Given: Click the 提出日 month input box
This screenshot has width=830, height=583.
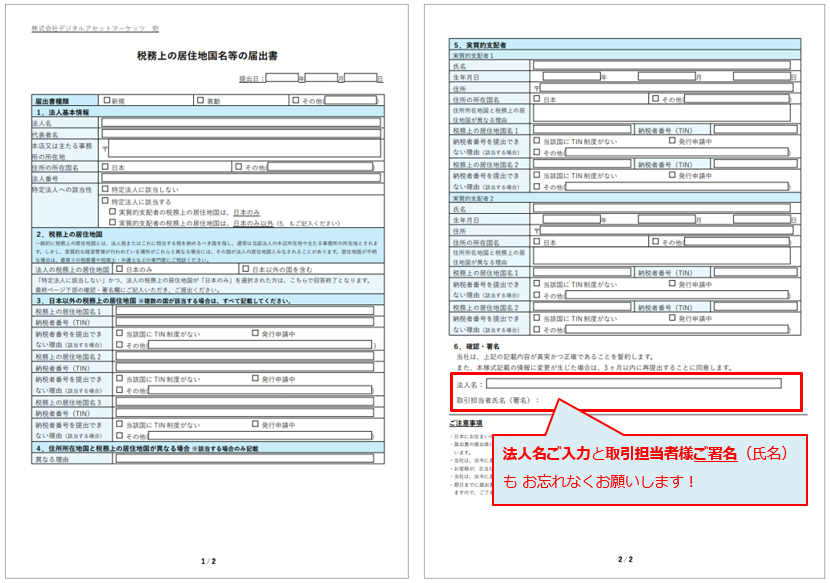Looking at the screenshot, I should pyautogui.click(x=321, y=78).
